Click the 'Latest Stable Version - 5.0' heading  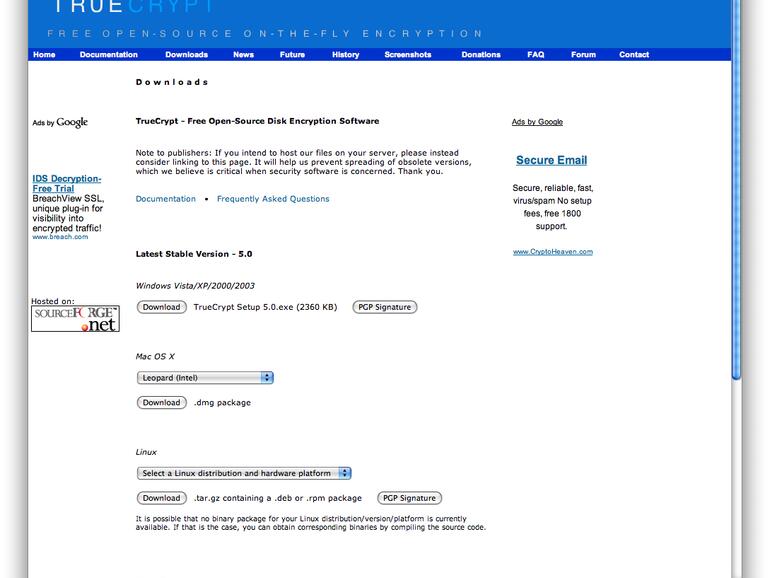click(x=194, y=254)
